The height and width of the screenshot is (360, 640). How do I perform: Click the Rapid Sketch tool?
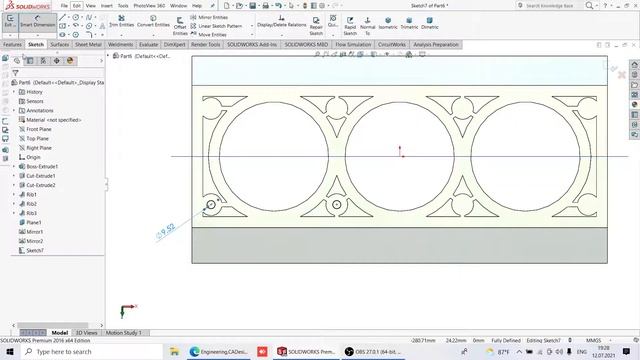pos(350,26)
